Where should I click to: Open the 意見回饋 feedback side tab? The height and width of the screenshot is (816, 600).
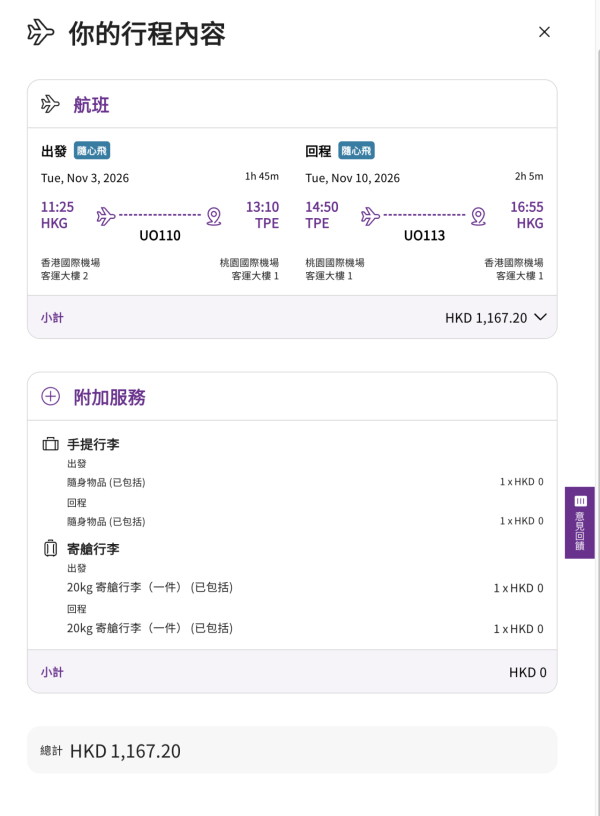(580, 522)
